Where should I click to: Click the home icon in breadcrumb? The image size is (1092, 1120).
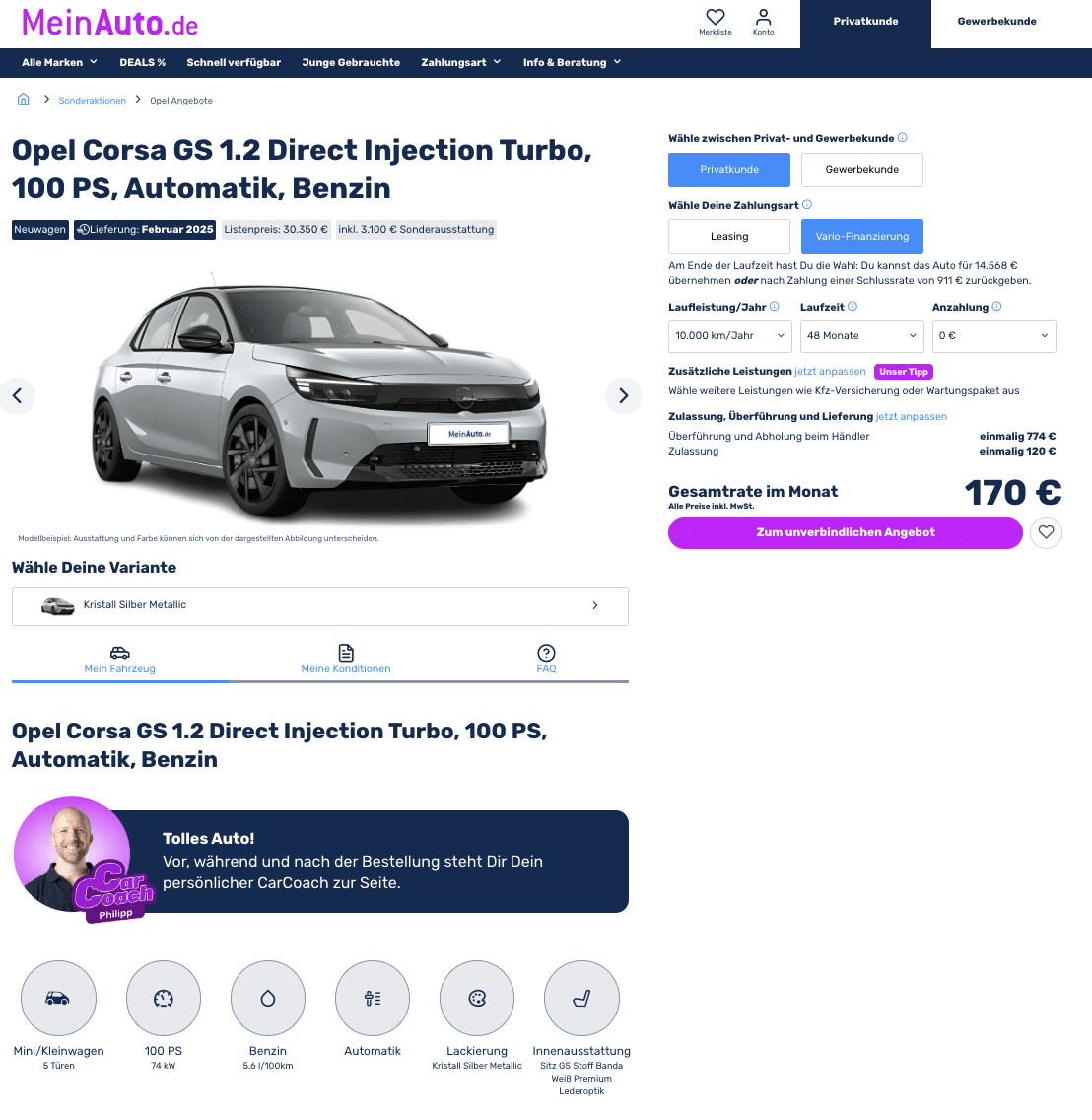coord(24,100)
